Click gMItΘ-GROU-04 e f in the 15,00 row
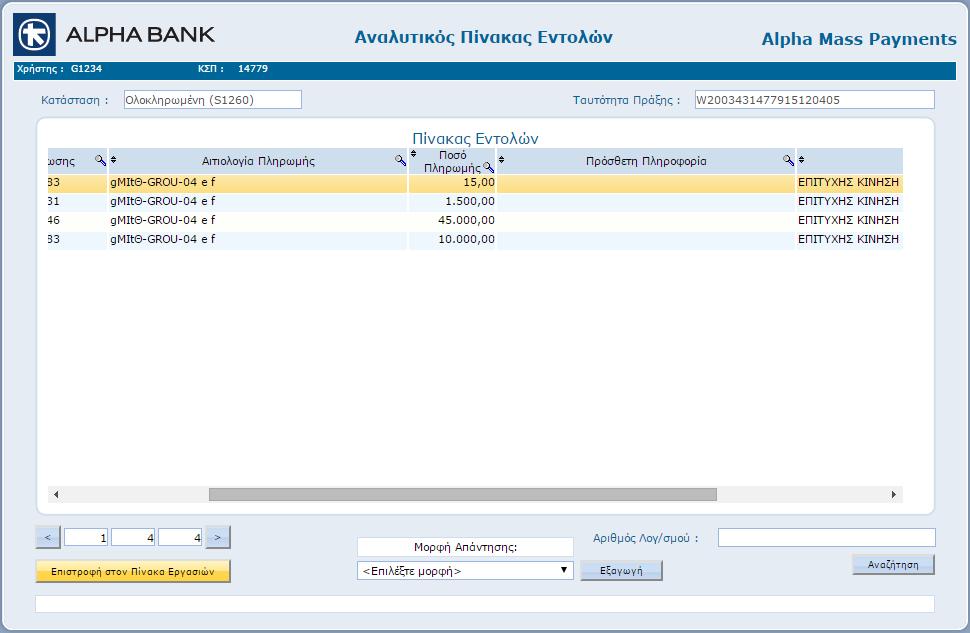The image size is (970, 633). (163, 183)
